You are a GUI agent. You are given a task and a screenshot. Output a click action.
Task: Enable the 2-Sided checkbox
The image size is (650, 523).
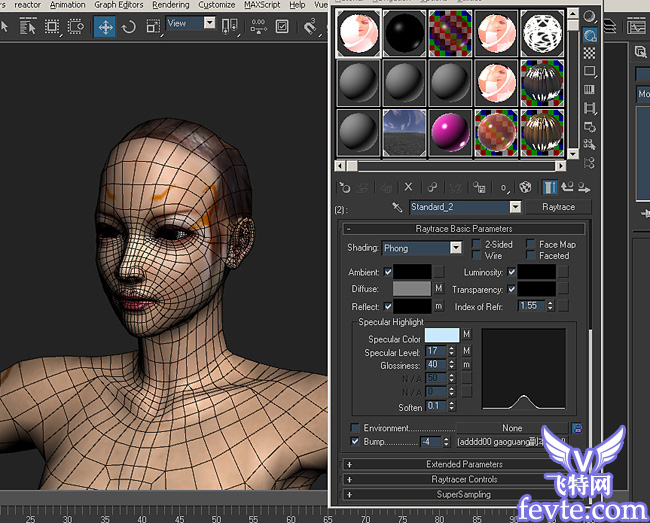coord(476,244)
